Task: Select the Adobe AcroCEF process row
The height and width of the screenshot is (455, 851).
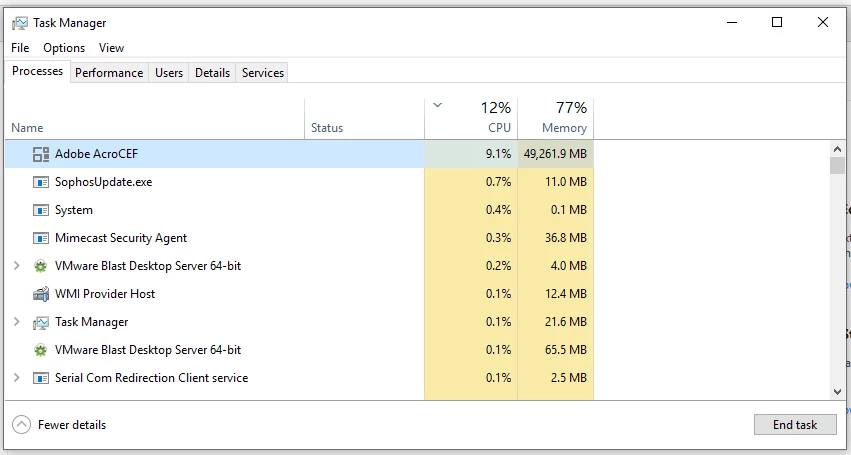Action: pyautogui.click(x=300, y=154)
